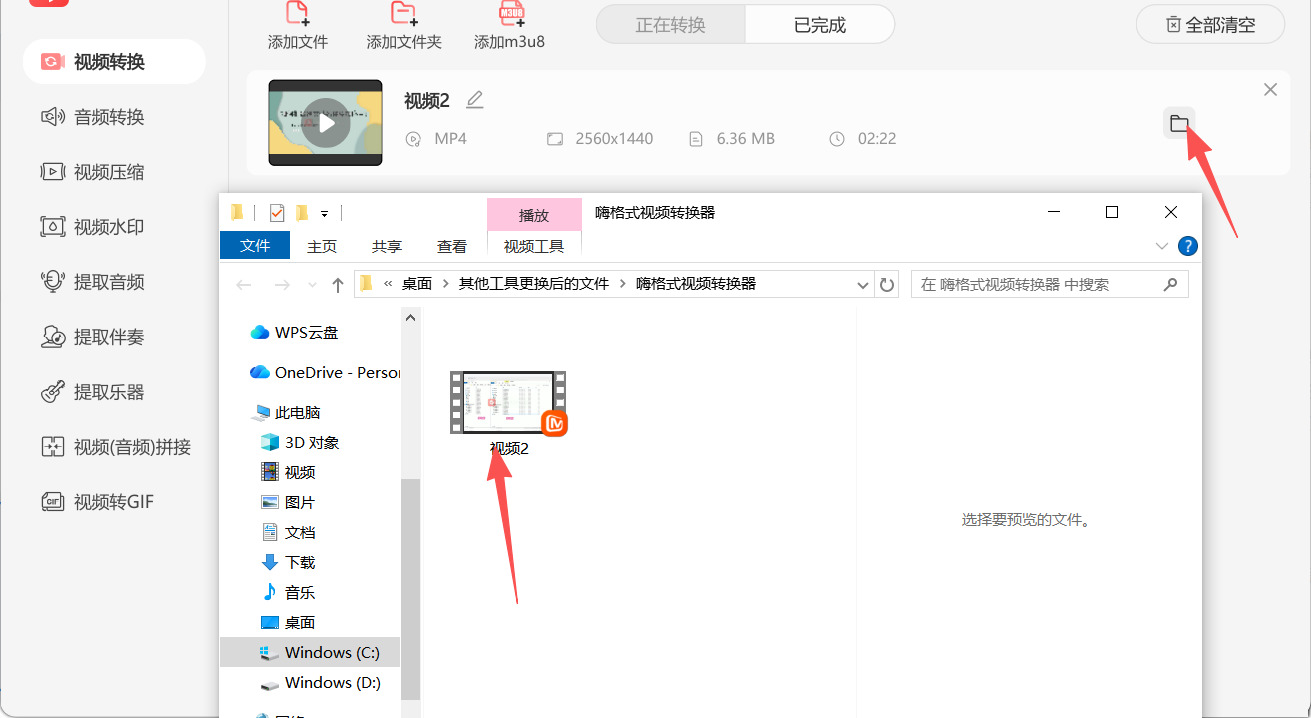Select WPS云盘 in navigation pane

pos(294,333)
